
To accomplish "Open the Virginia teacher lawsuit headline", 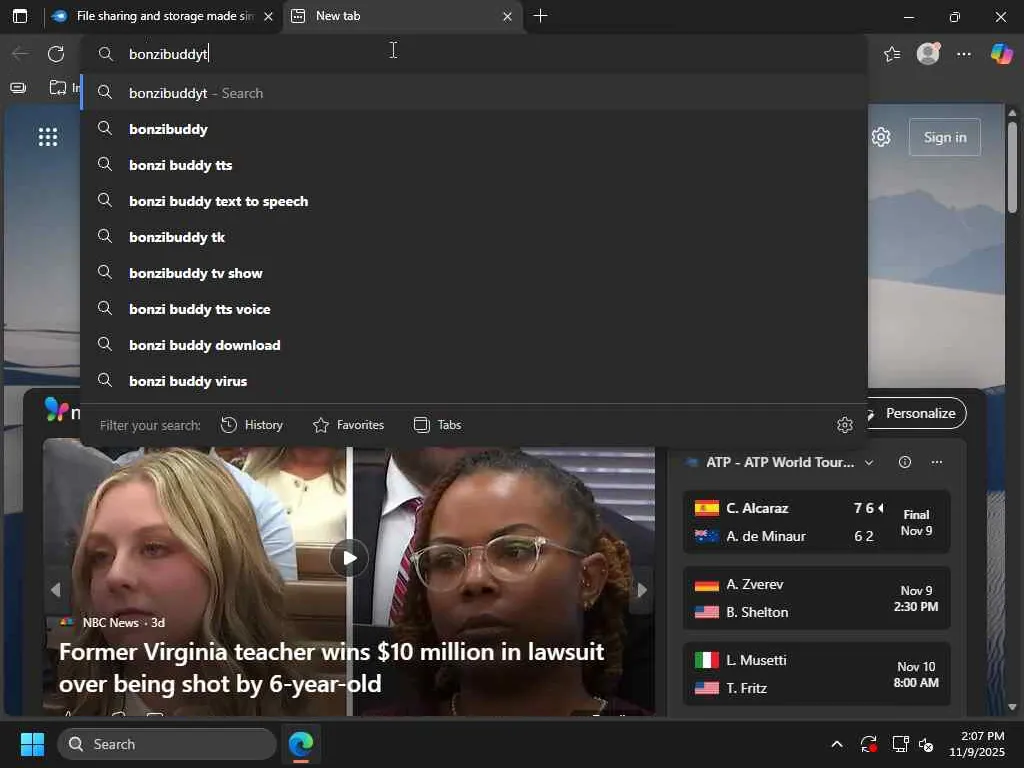I will [331, 667].
